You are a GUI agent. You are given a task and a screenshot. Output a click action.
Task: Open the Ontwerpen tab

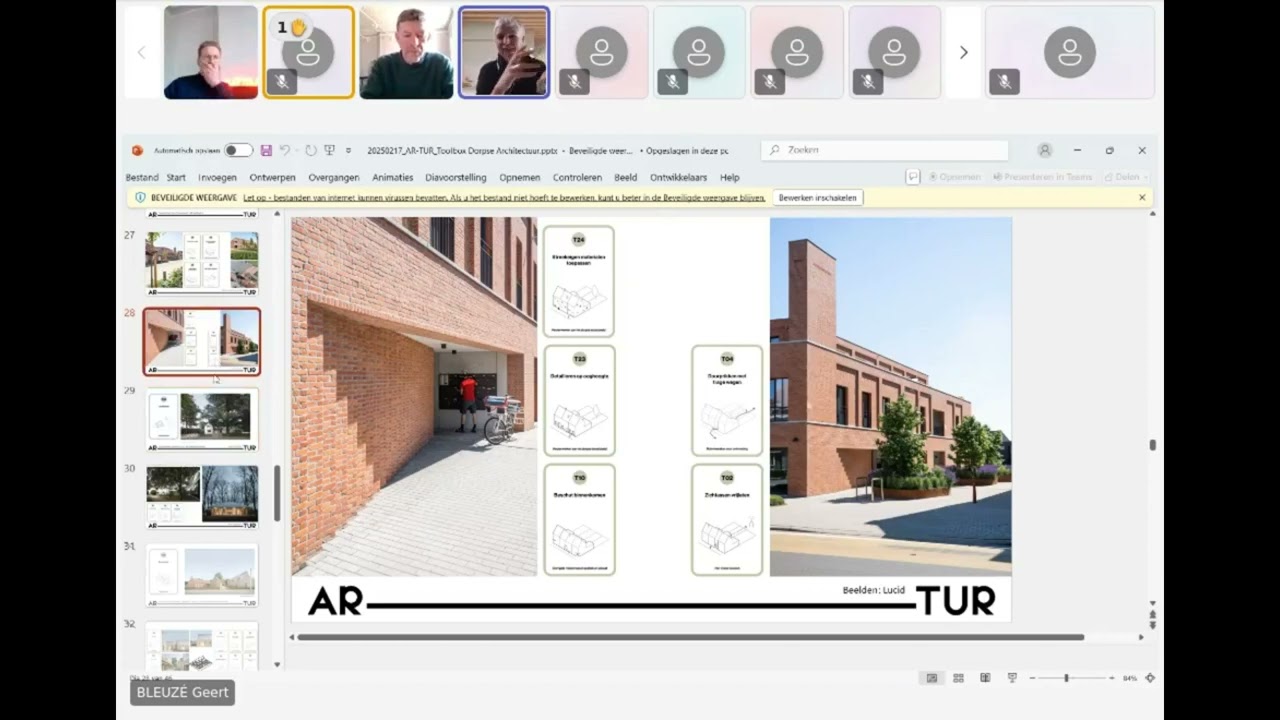point(272,177)
